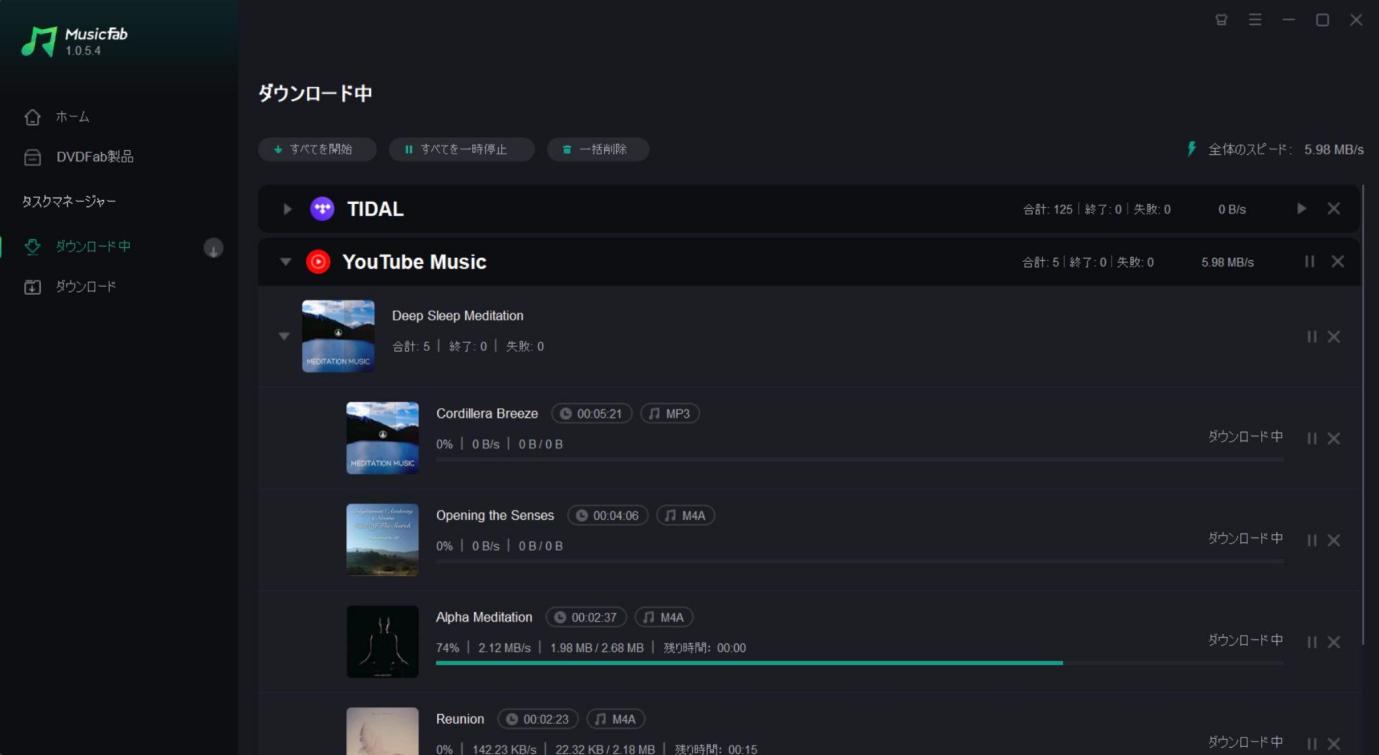1379x755 pixels.
Task: Open the ホーム home page
Action: (57, 117)
